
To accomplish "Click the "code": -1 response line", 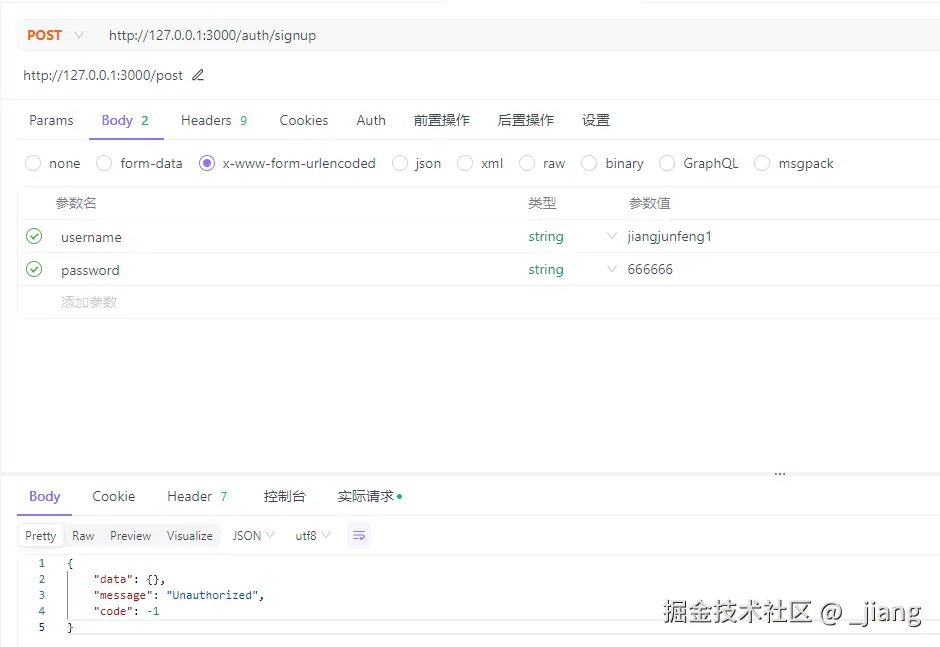I will click(126, 611).
